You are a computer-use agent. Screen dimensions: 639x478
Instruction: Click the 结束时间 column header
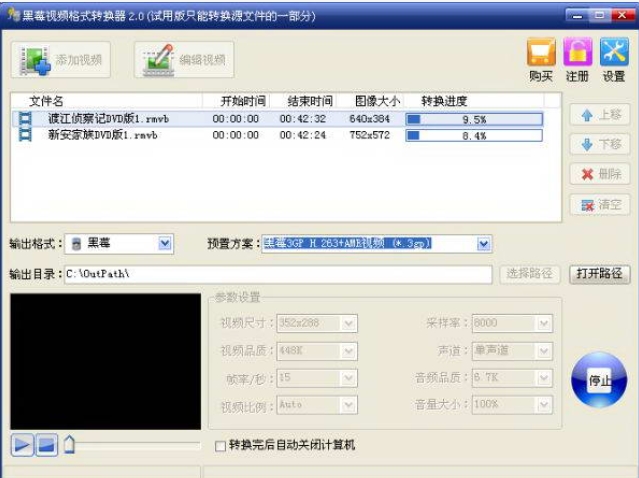(304, 101)
